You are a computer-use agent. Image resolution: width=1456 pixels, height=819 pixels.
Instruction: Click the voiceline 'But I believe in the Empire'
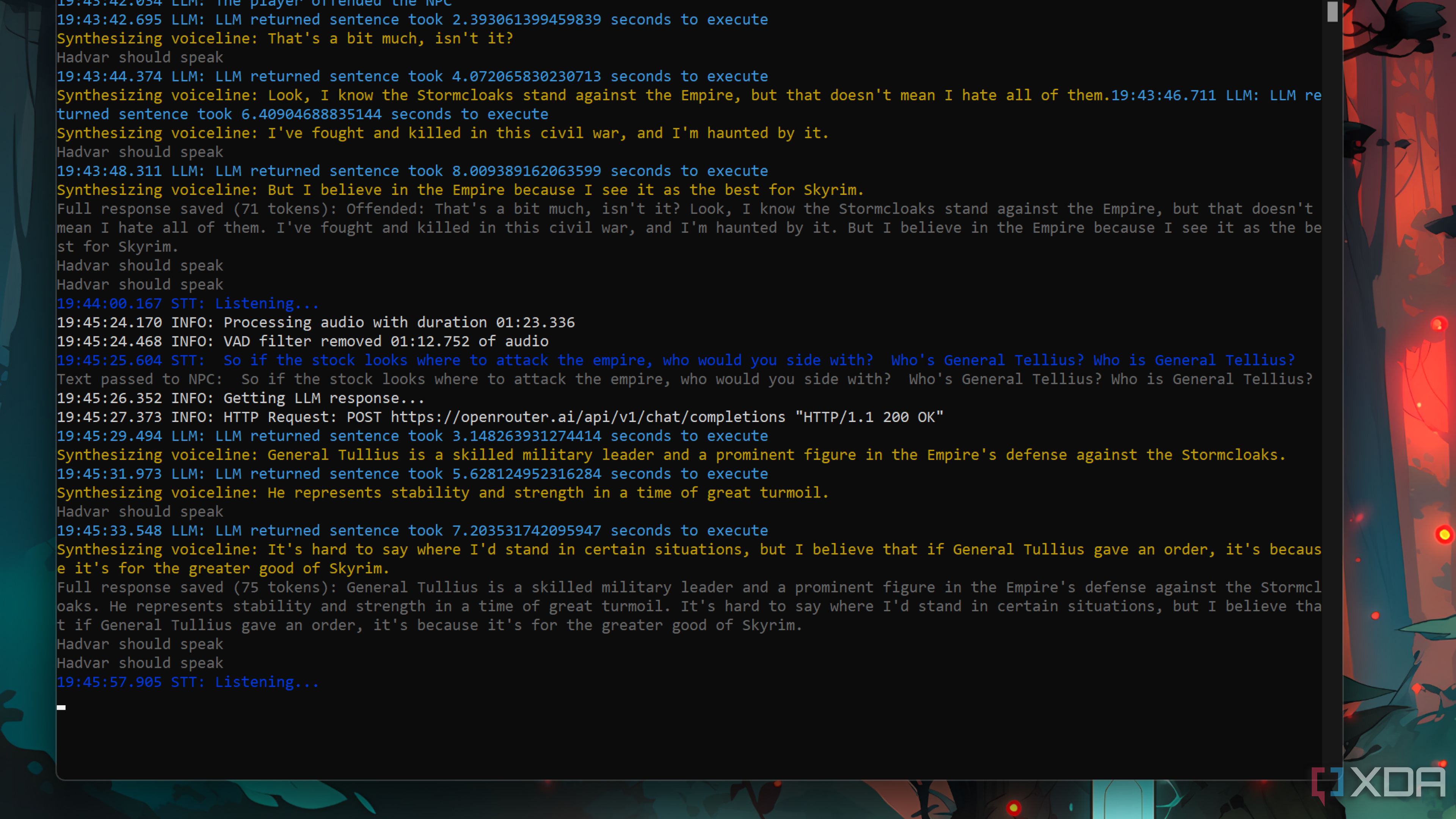click(452, 190)
